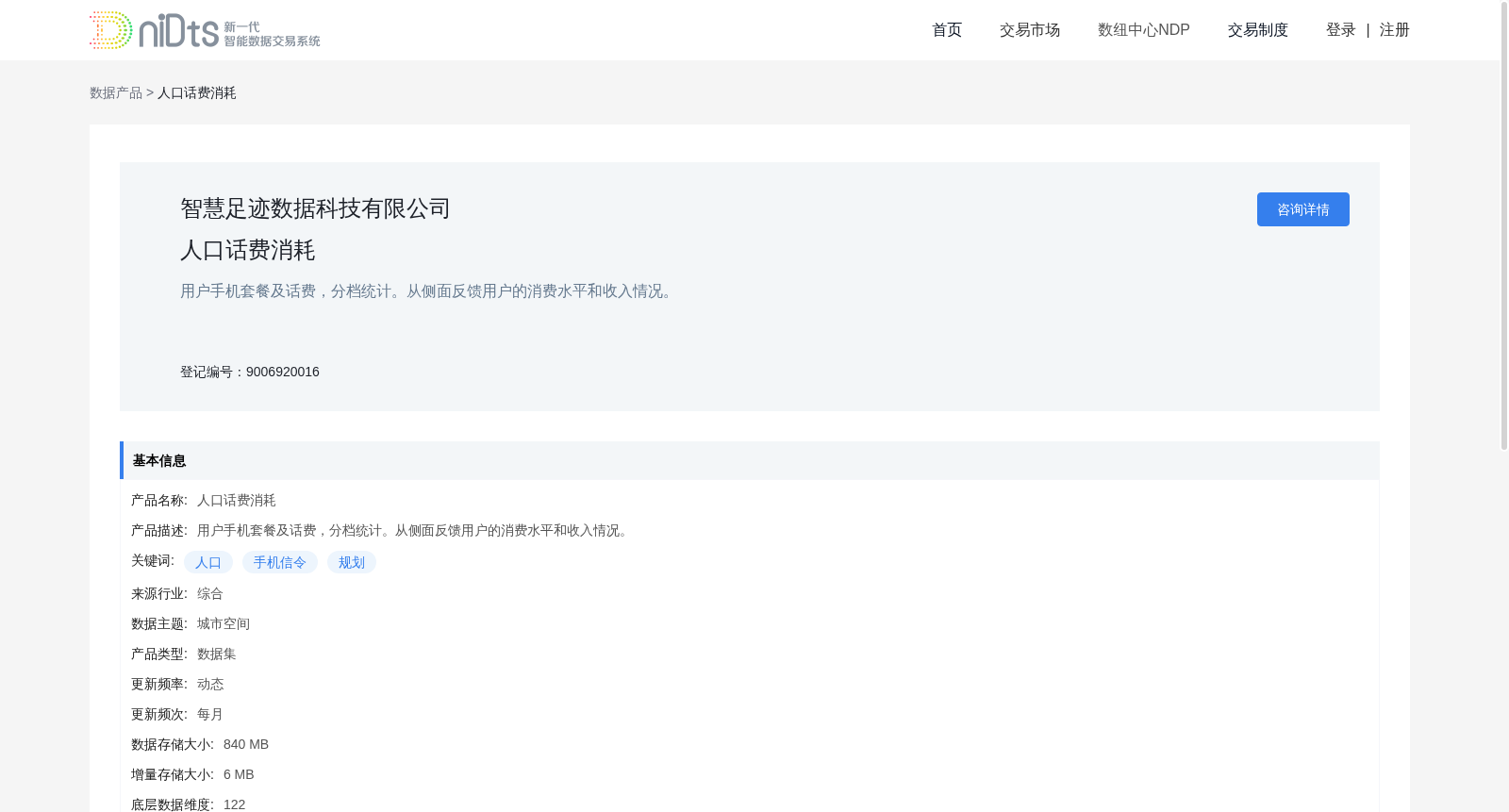
Task: Click the 登录 login link
Action: click(x=1340, y=30)
